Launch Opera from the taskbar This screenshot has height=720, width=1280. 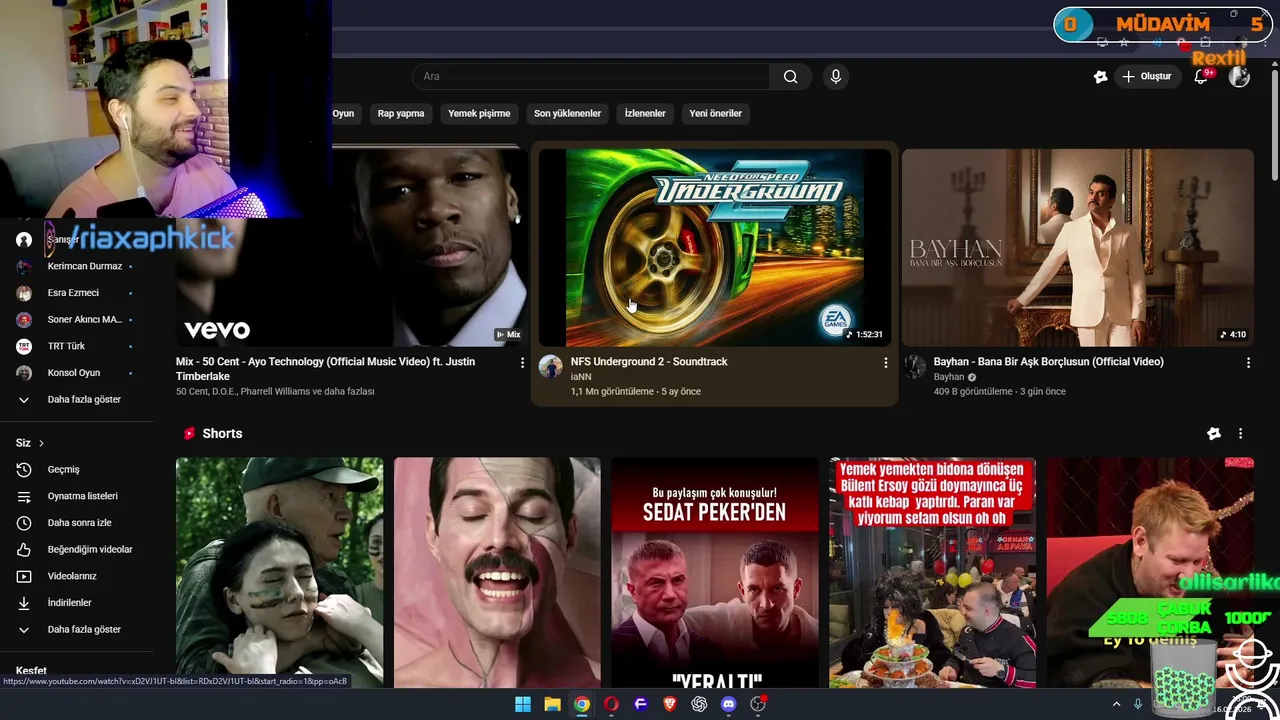(611, 704)
